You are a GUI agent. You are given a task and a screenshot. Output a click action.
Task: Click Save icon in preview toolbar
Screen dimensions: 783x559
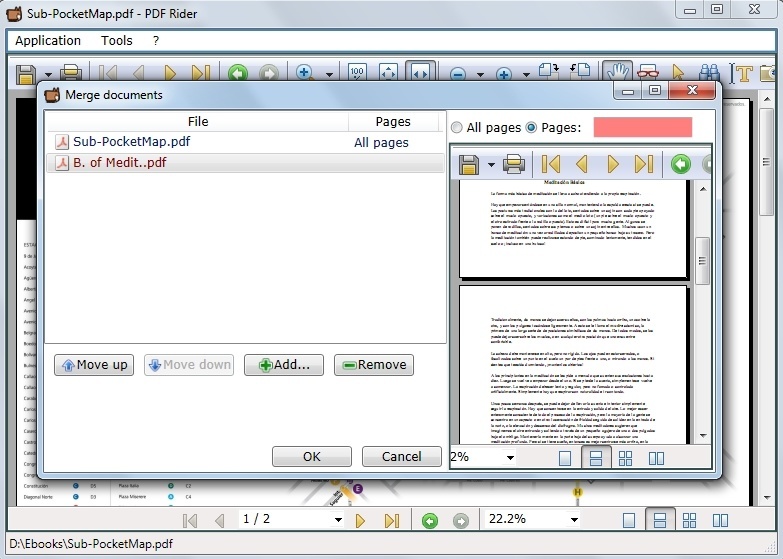(469, 165)
